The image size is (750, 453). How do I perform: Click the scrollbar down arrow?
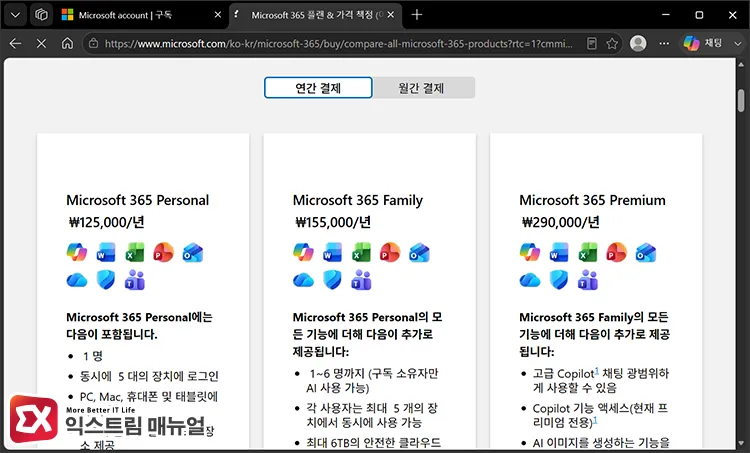(741, 442)
